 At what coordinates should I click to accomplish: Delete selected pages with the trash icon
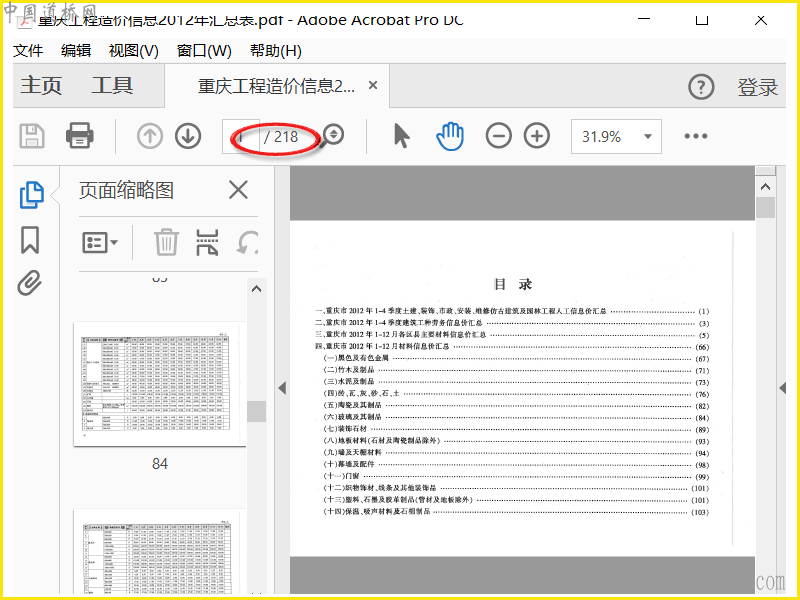point(166,242)
